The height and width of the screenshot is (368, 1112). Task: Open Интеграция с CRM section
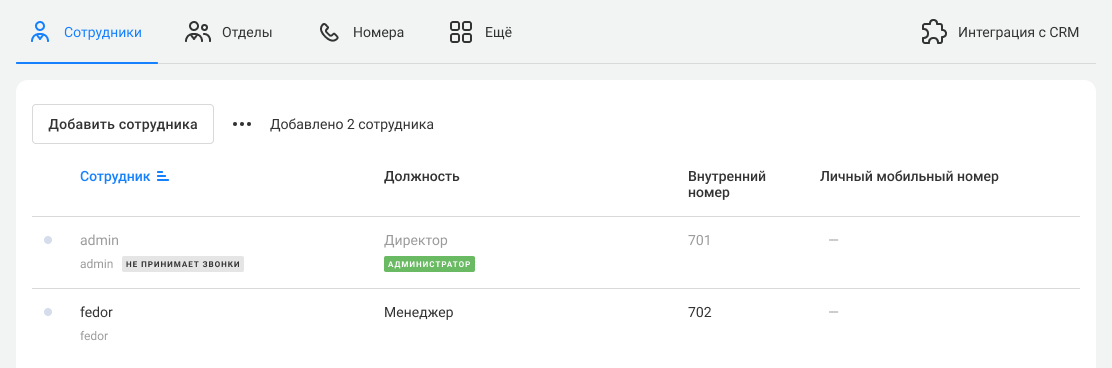1000,32
